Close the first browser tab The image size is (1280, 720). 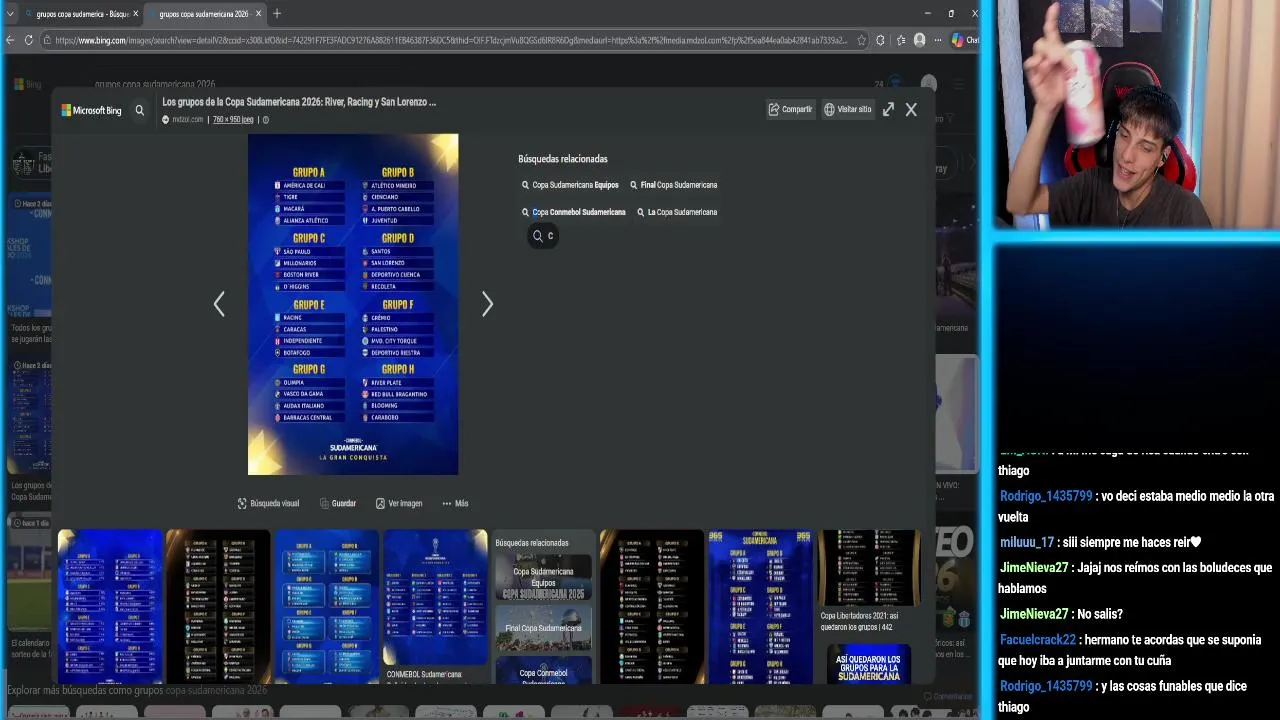pyautogui.click(x=135, y=14)
